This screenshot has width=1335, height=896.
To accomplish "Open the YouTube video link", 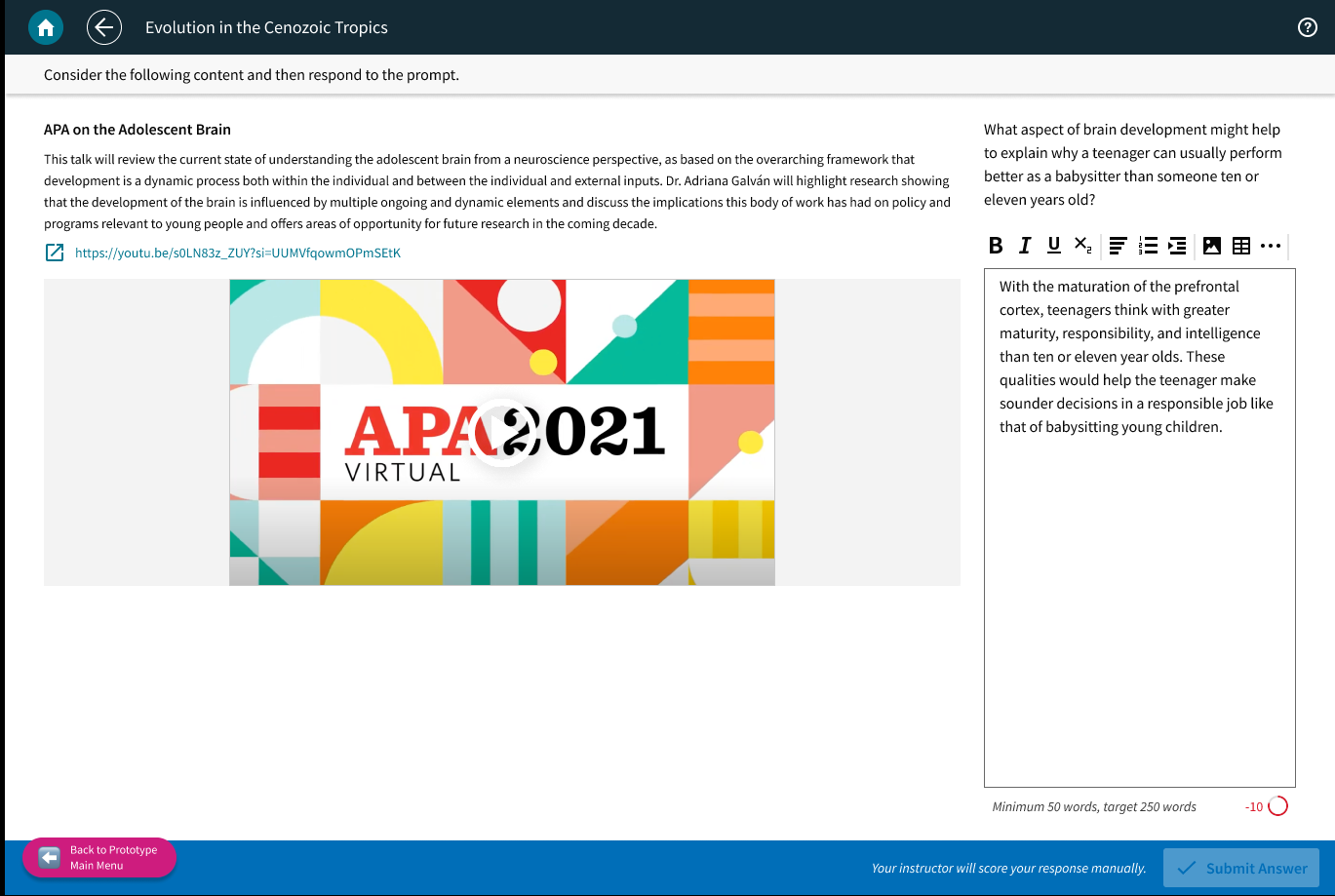I will pyautogui.click(x=237, y=253).
